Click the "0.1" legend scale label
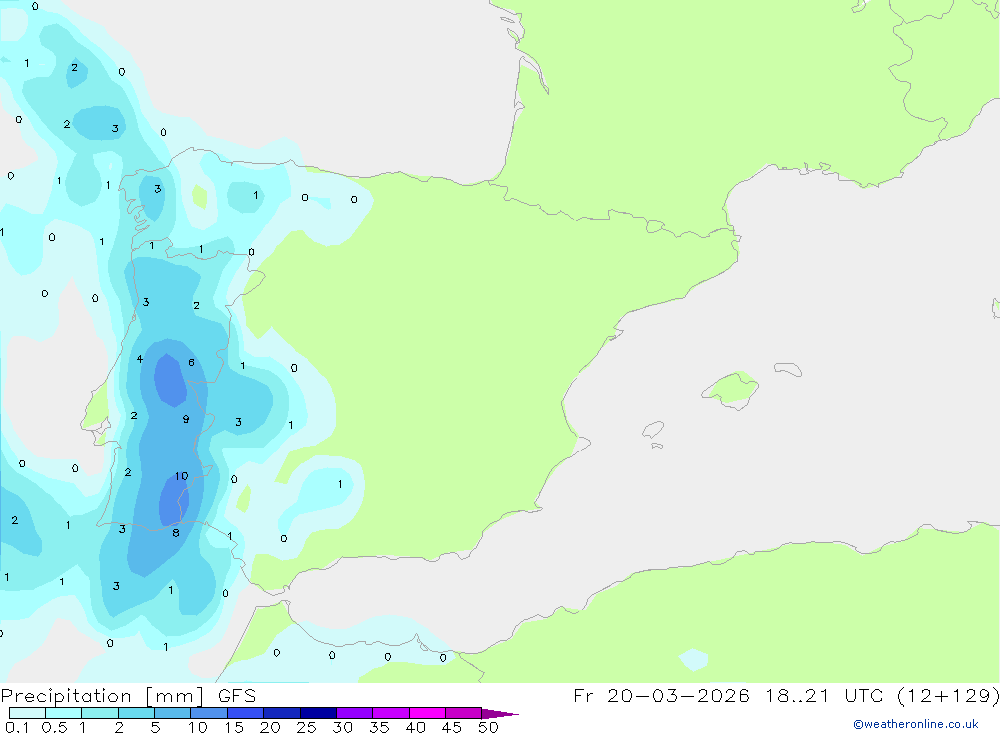Screen dimensions: 1000x733 click(x=17, y=727)
